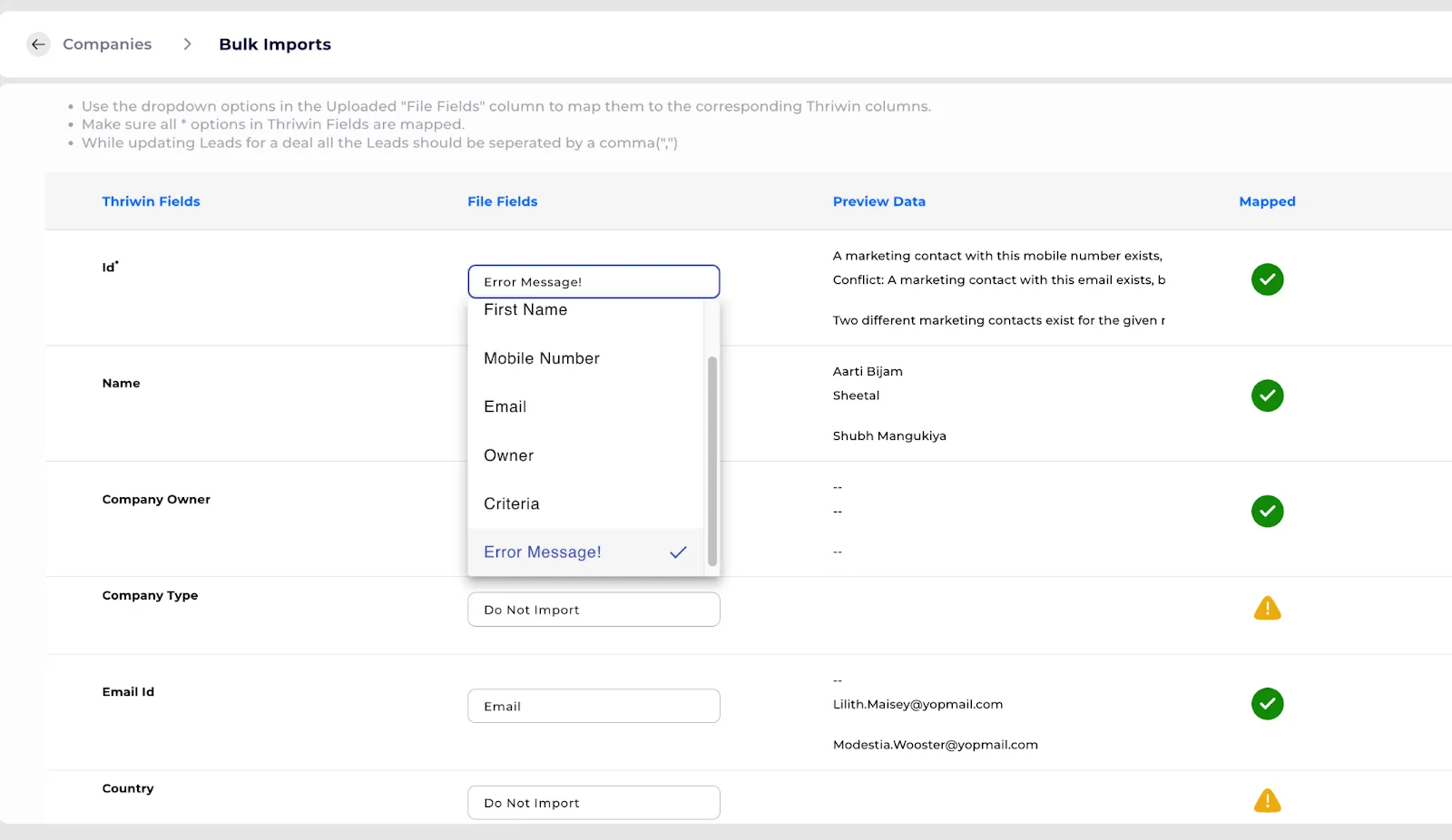This screenshot has width=1452, height=840.
Task: Click the green mapped checkmark for Name row
Action: point(1267,396)
